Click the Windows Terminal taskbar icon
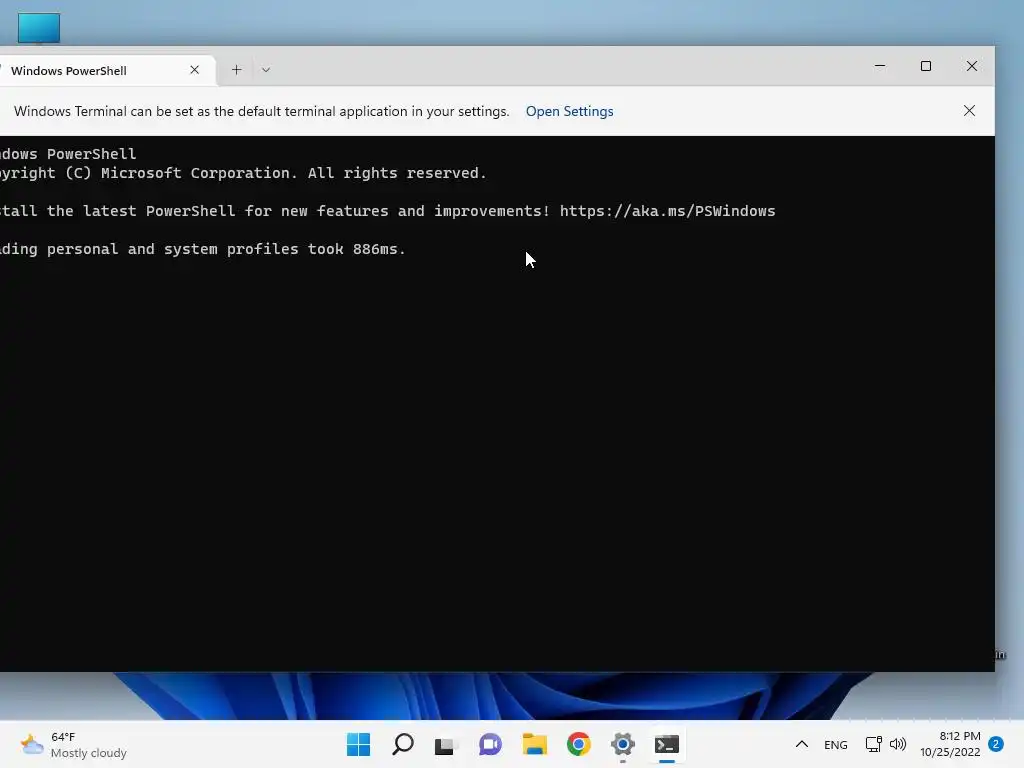 pos(667,744)
